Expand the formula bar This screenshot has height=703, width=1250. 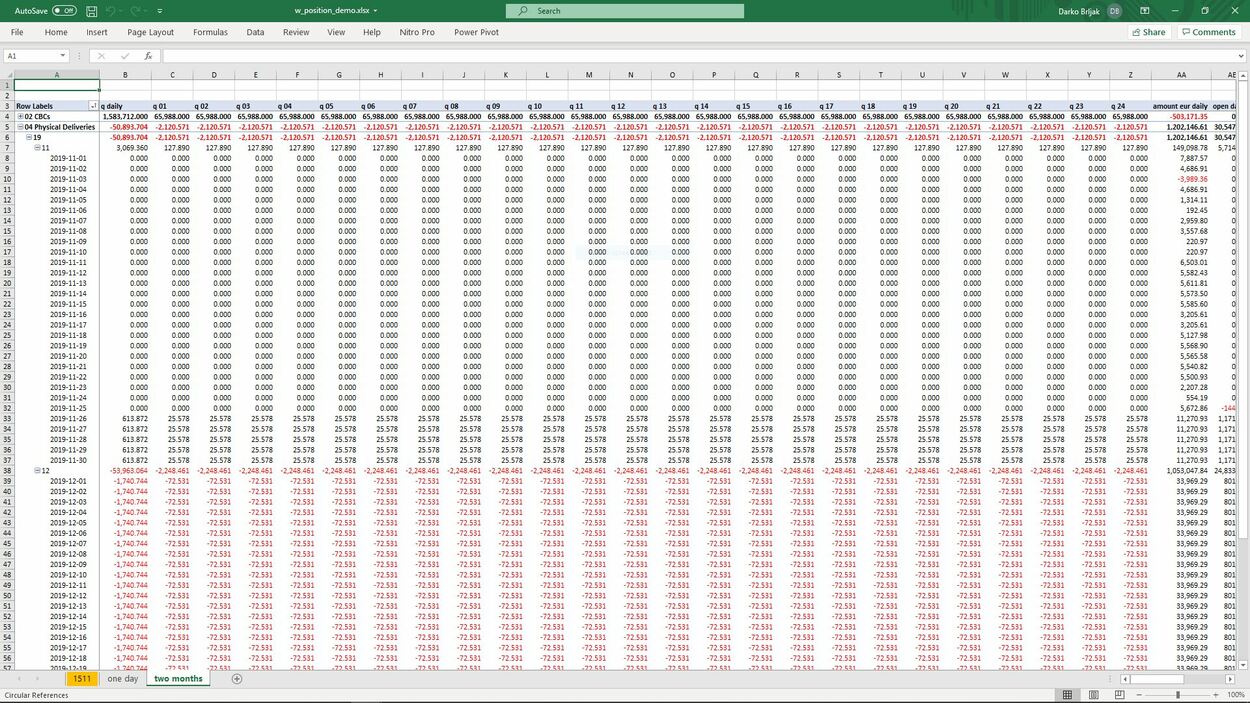pyautogui.click(x=1241, y=56)
